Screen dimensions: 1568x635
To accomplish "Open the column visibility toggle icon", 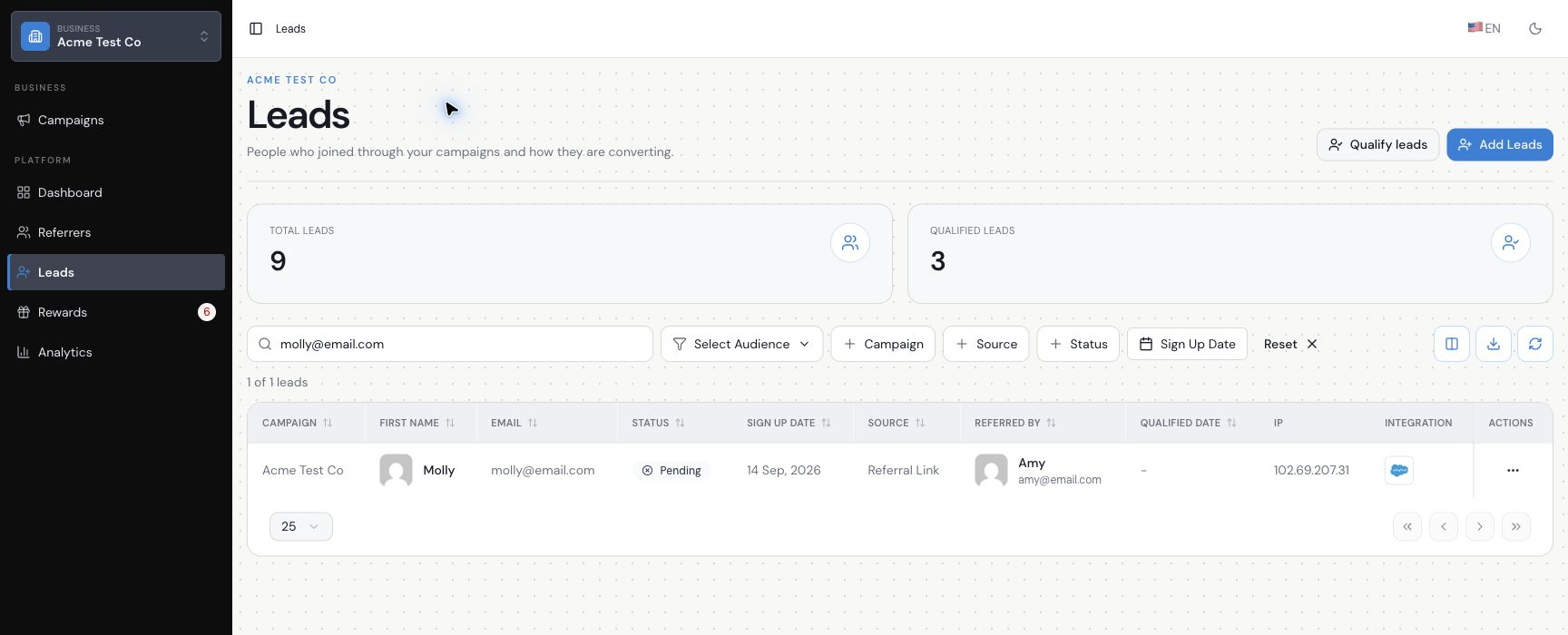I will [1452, 344].
